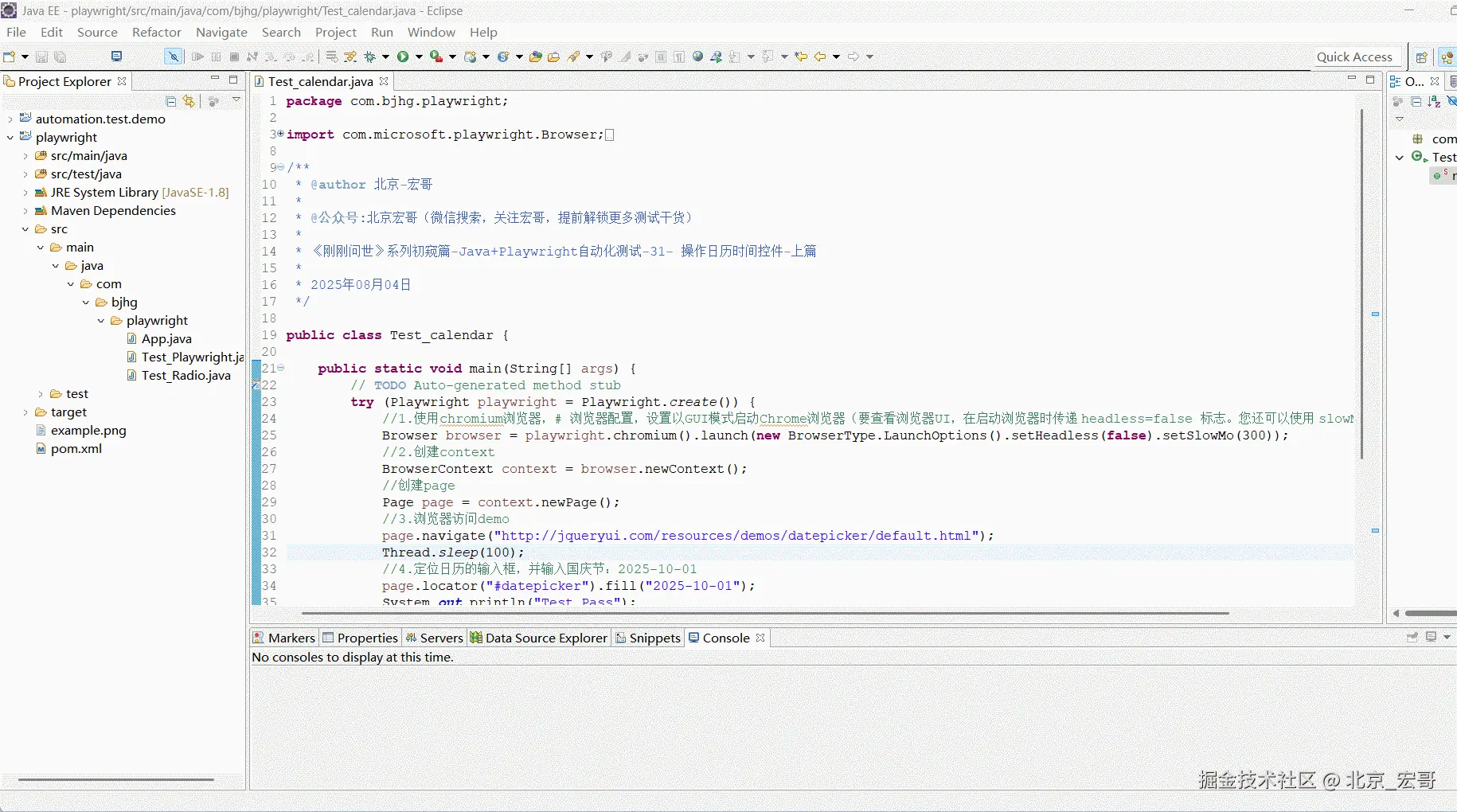Click the New file wizard icon
The width and height of the screenshot is (1457, 812).
click(10, 57)
